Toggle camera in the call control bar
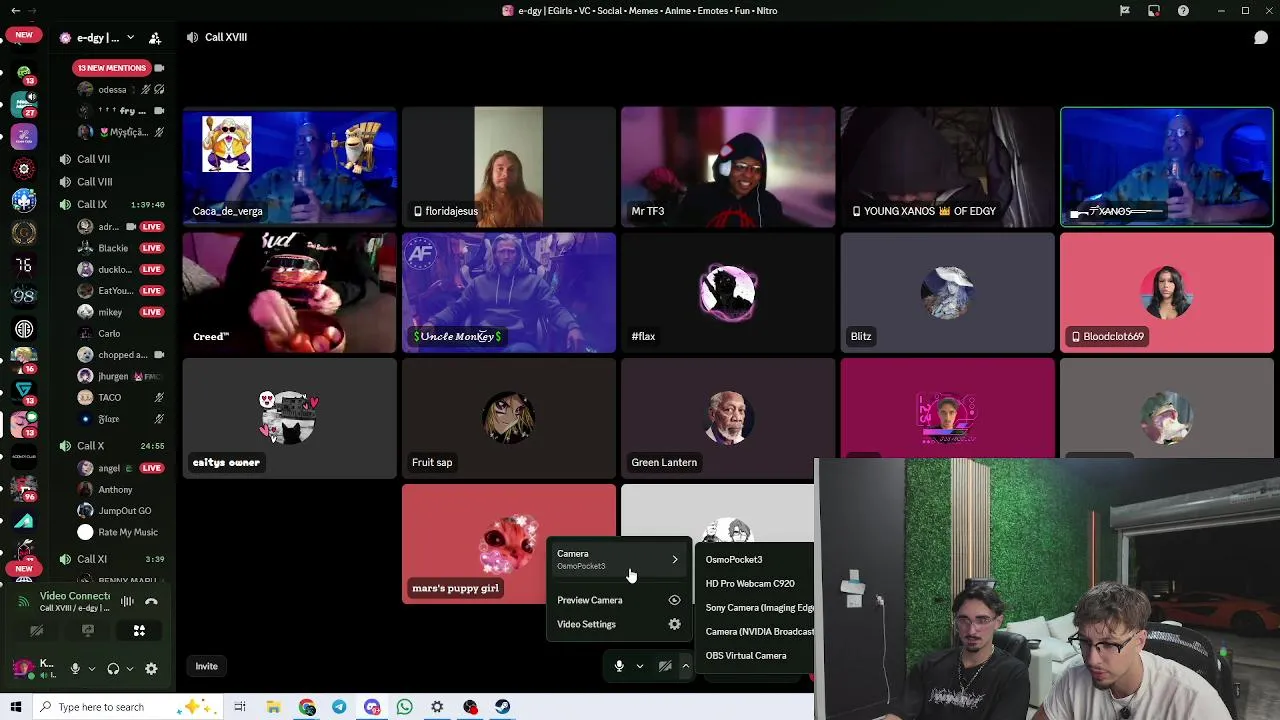 pos(665,666)
